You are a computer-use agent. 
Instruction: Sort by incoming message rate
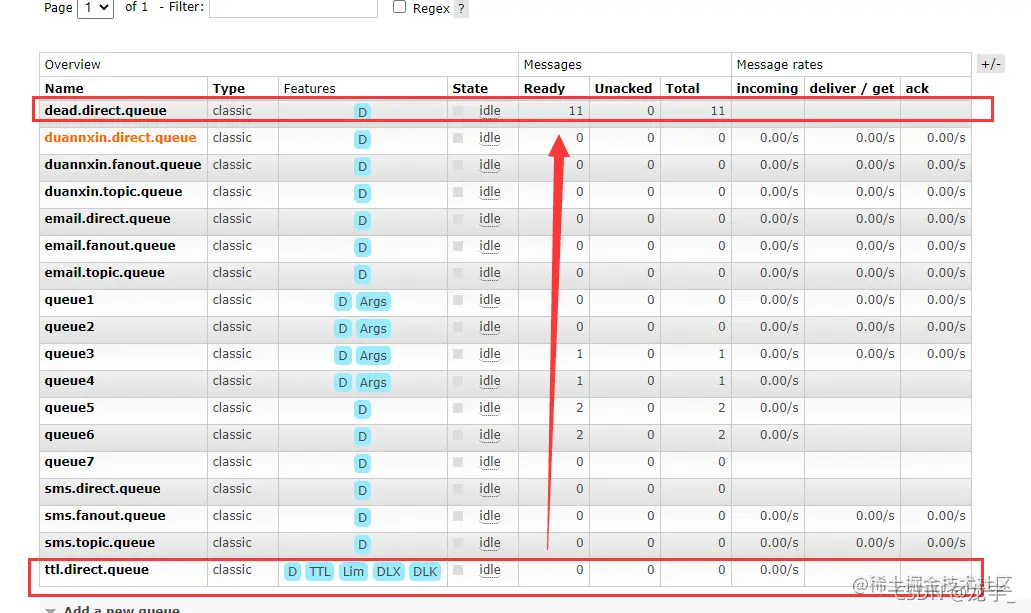coord(767,88)
